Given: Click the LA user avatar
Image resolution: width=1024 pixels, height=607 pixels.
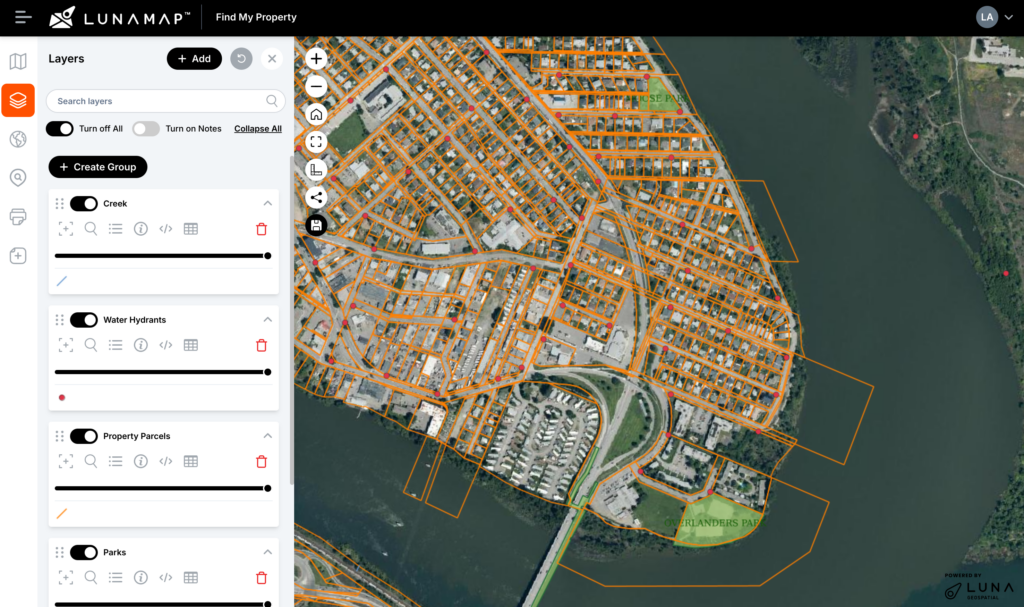Looking at the screenshot, I should coord(987,18).
